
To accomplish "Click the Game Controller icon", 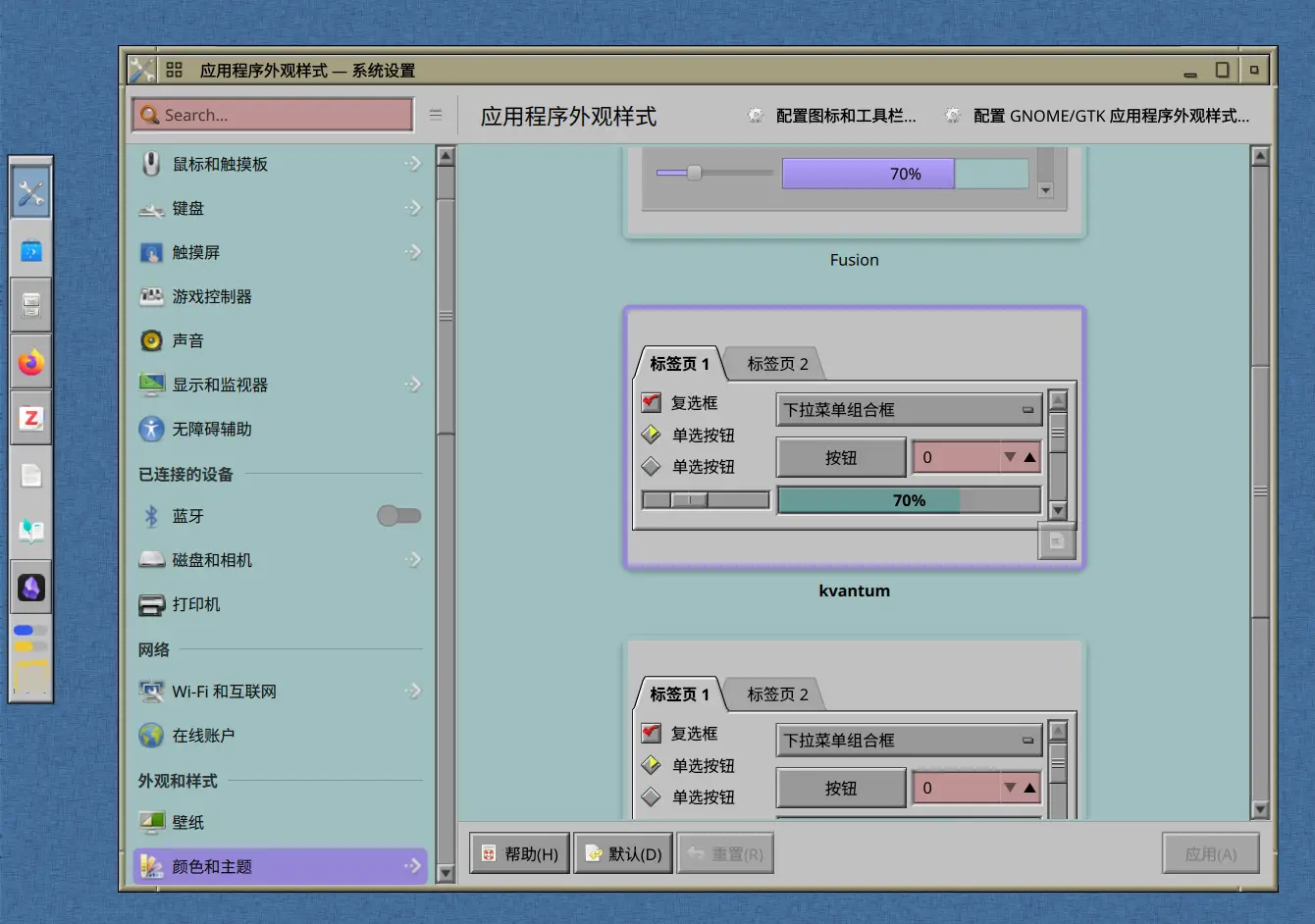I will [151, 296].
